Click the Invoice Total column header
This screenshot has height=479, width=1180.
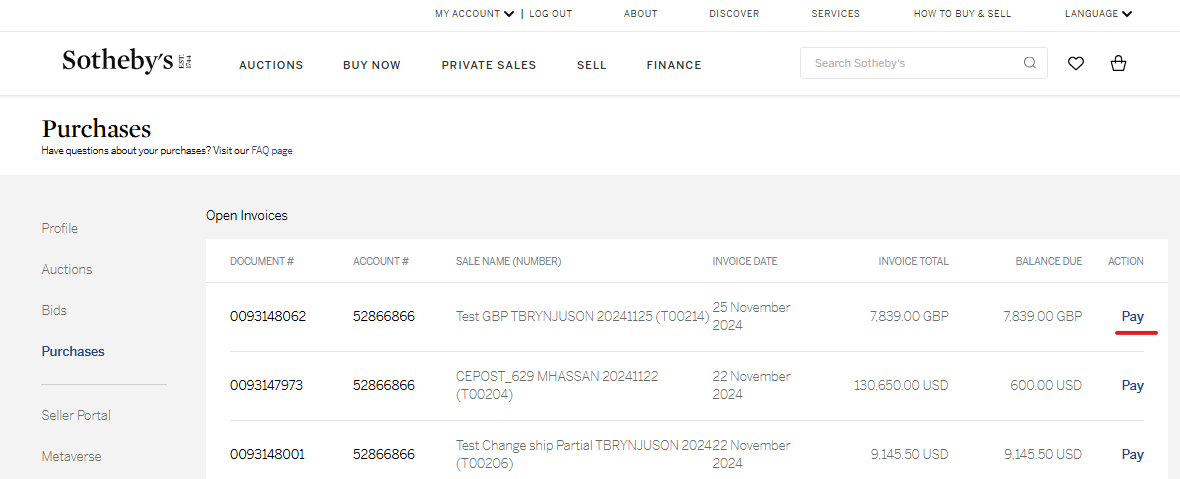click(x=914, y=262)
